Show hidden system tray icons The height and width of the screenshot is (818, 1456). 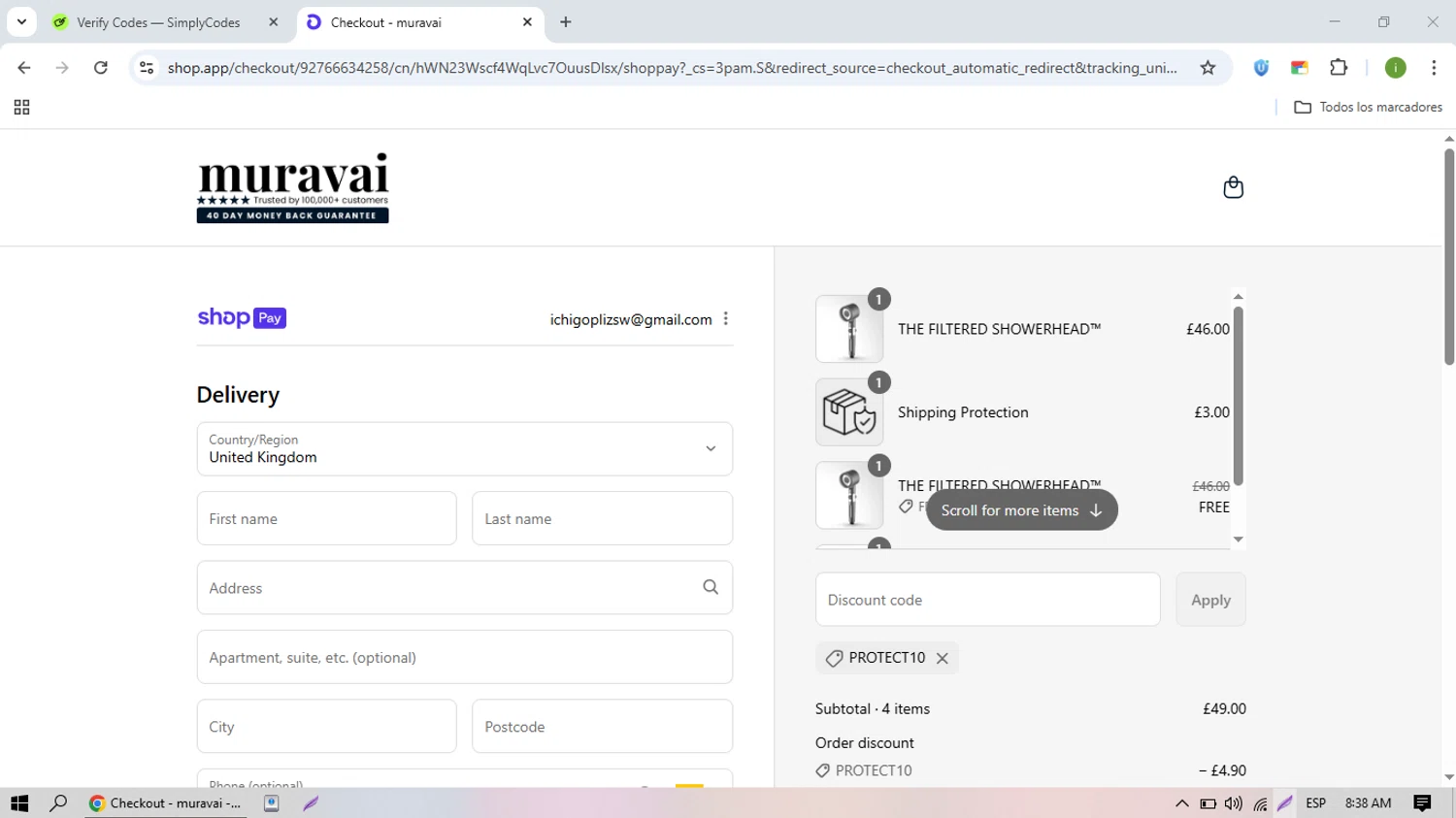point(1181,803)
